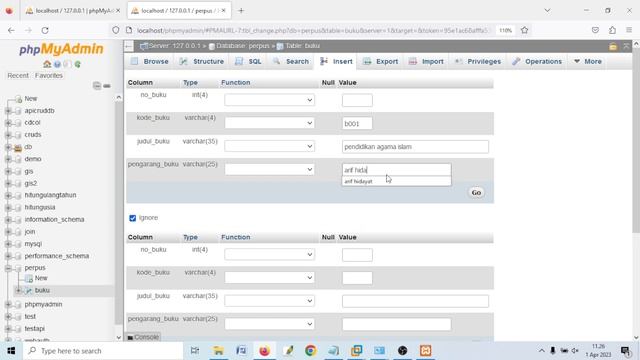
Task: Click the Windows Start button
Action: [x=11, y=351]
